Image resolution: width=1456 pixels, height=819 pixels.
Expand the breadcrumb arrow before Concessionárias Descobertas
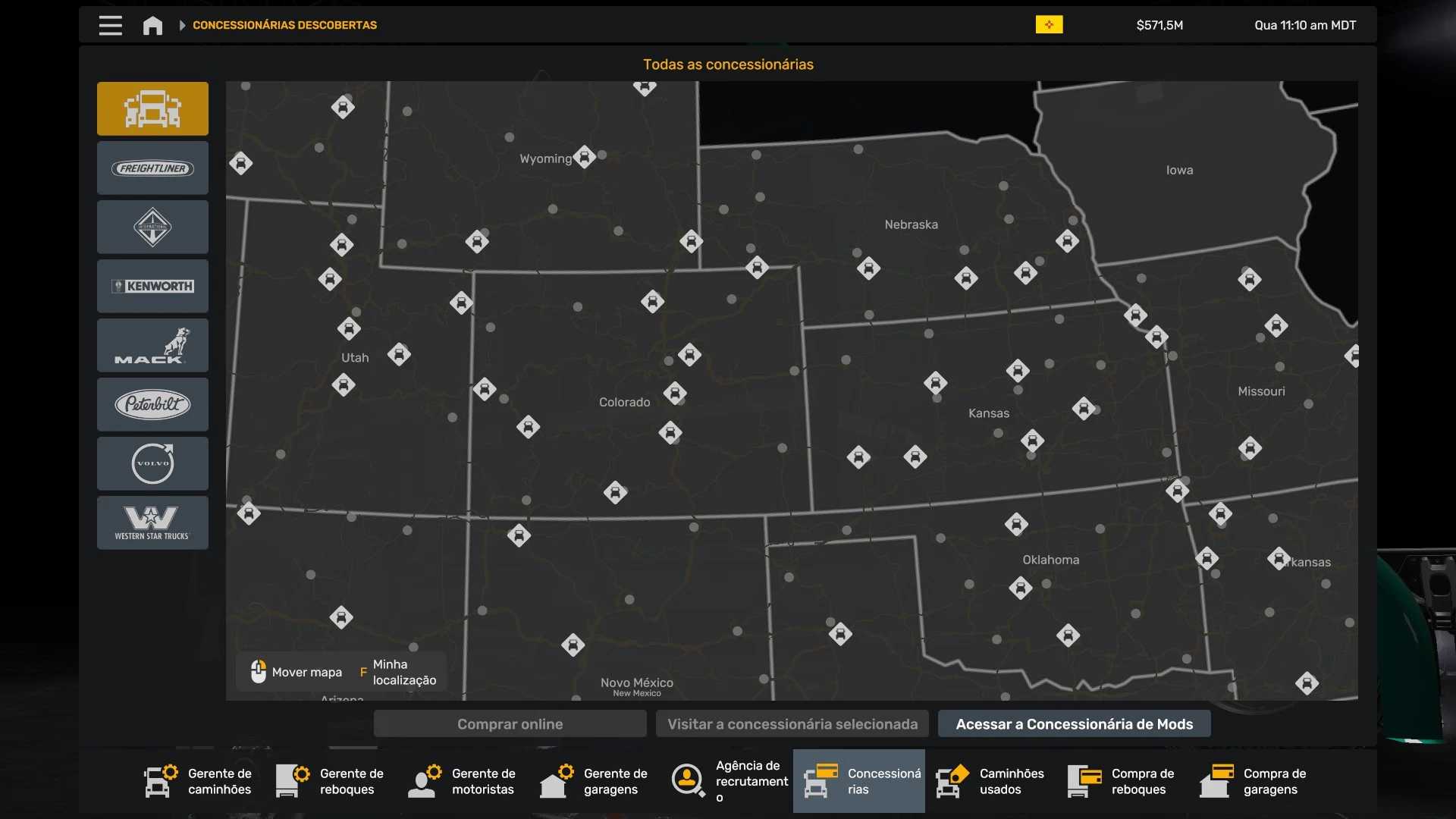pos(182,25)
